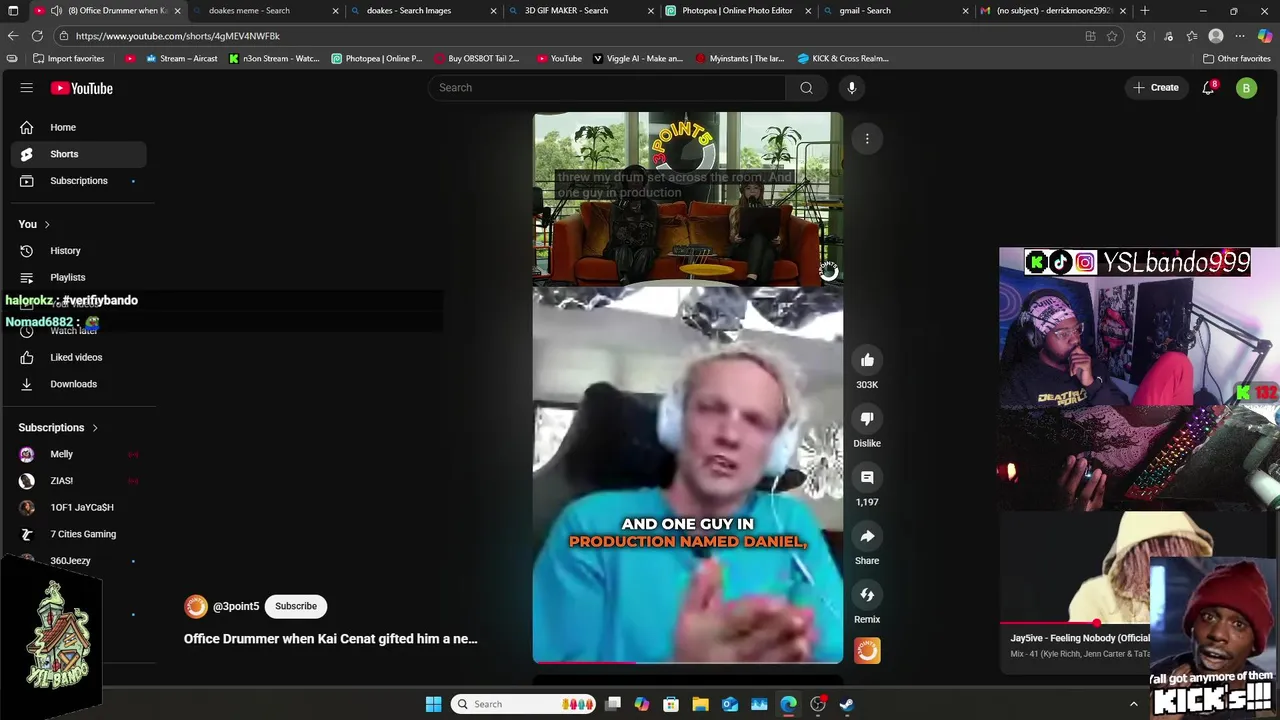The width and height of the screenshot is (1280, 720).
Task: Open Photopea bookmark in favorites bar
Action: pyautogui.click(x=377, y=58)
